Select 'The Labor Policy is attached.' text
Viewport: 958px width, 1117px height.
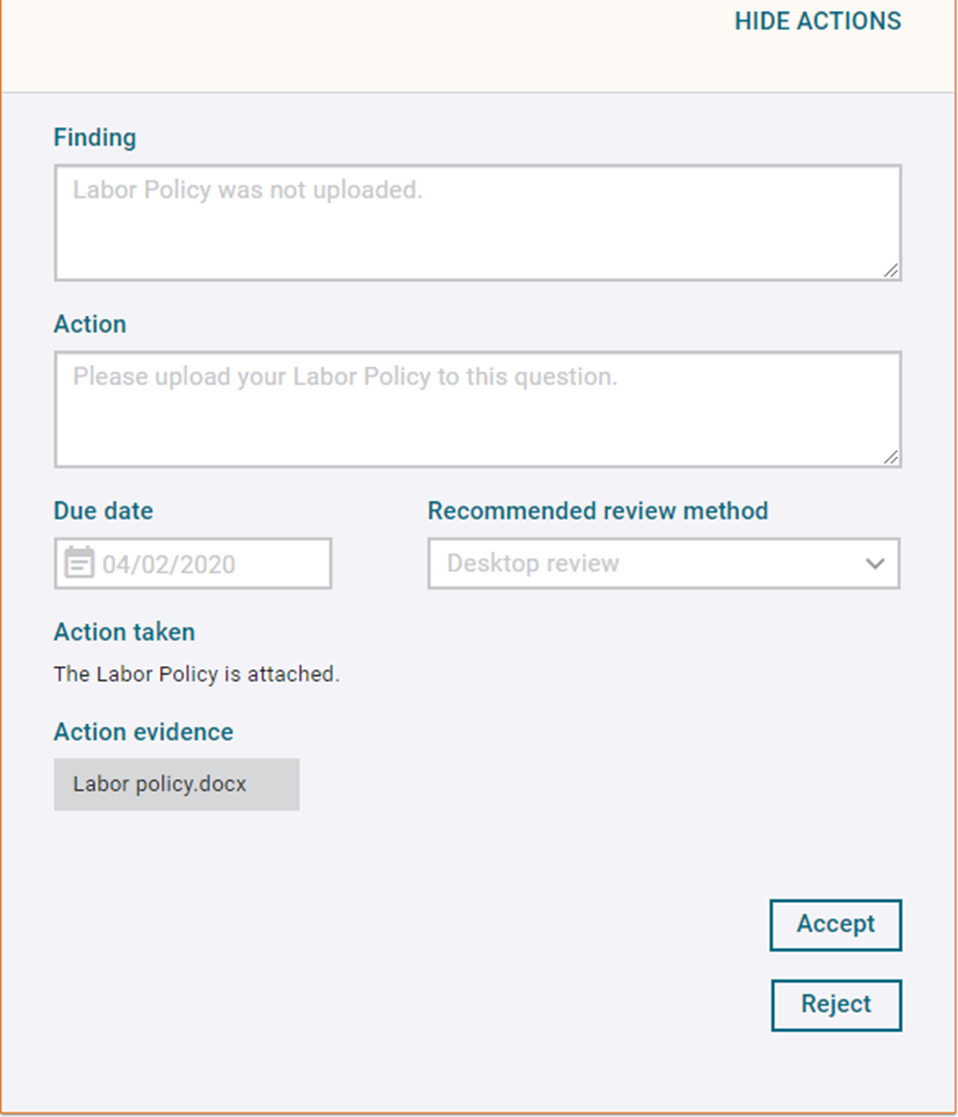[197, 674]
